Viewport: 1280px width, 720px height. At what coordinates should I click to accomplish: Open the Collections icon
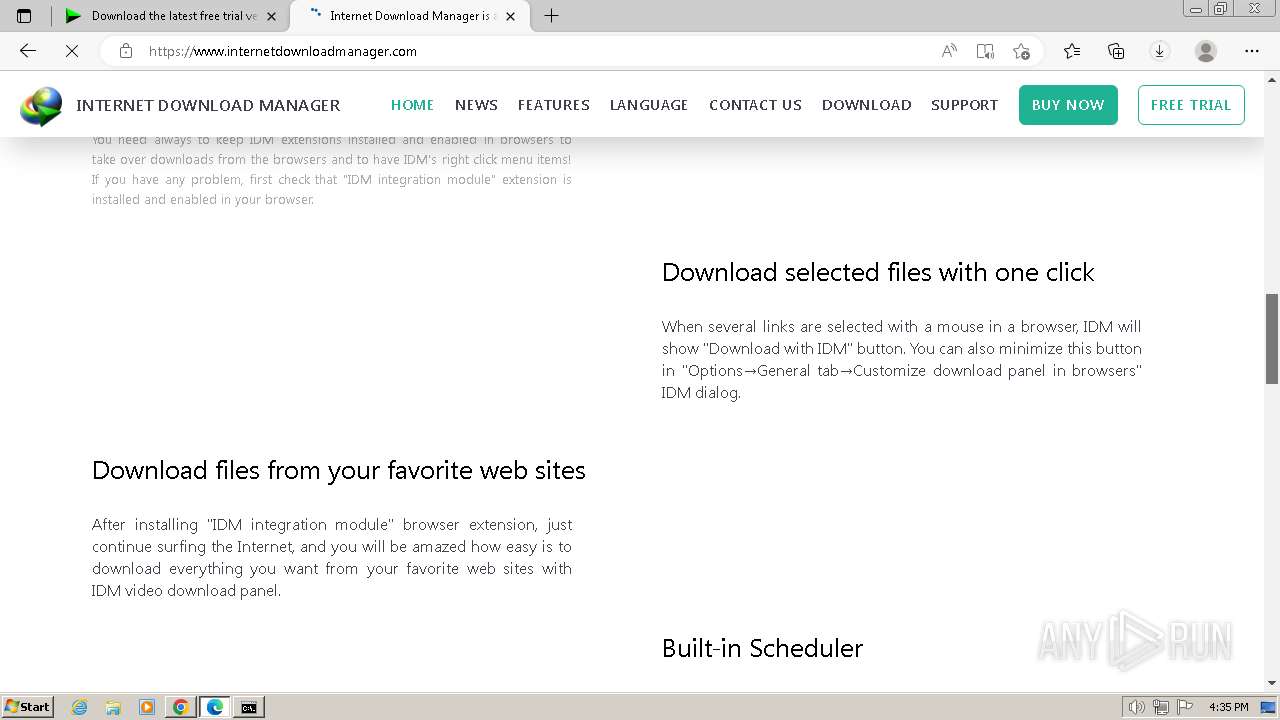tap(1116, 51)
